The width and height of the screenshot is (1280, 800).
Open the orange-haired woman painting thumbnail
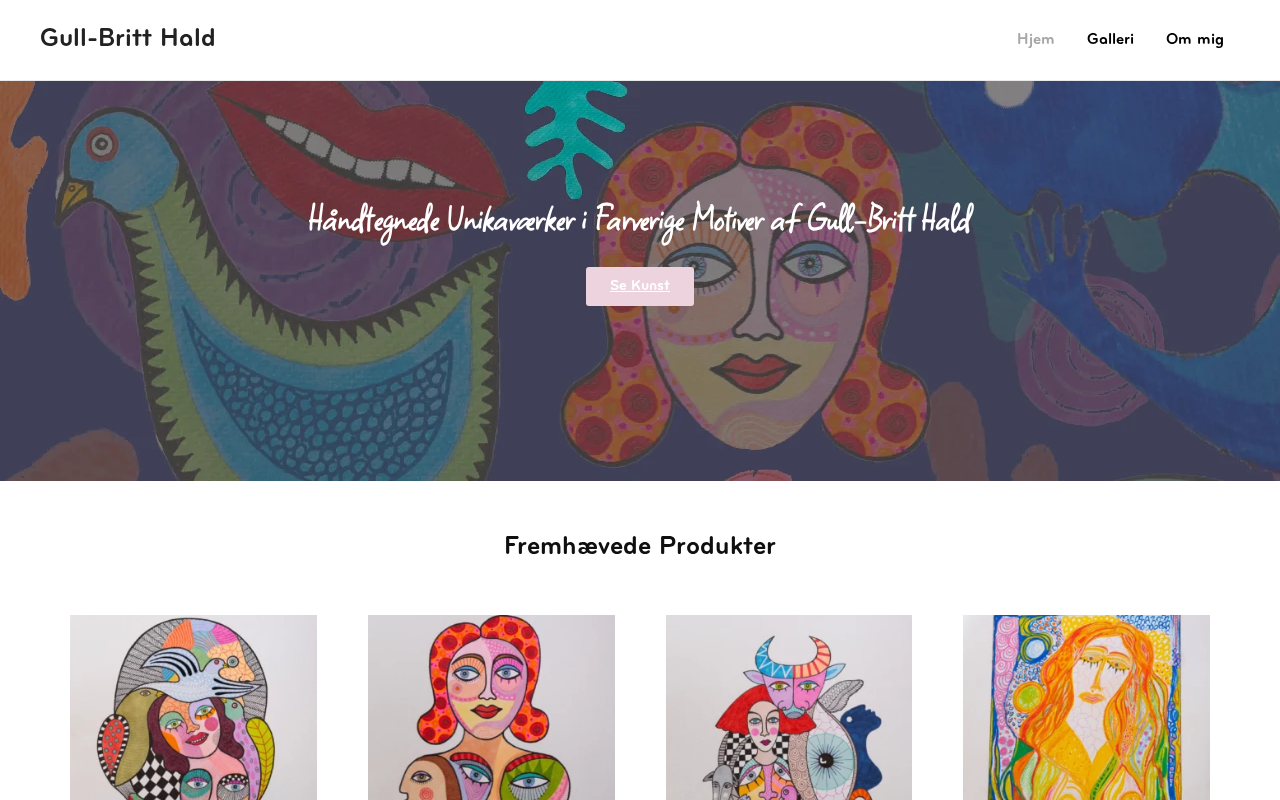[x=1086, y=707]
